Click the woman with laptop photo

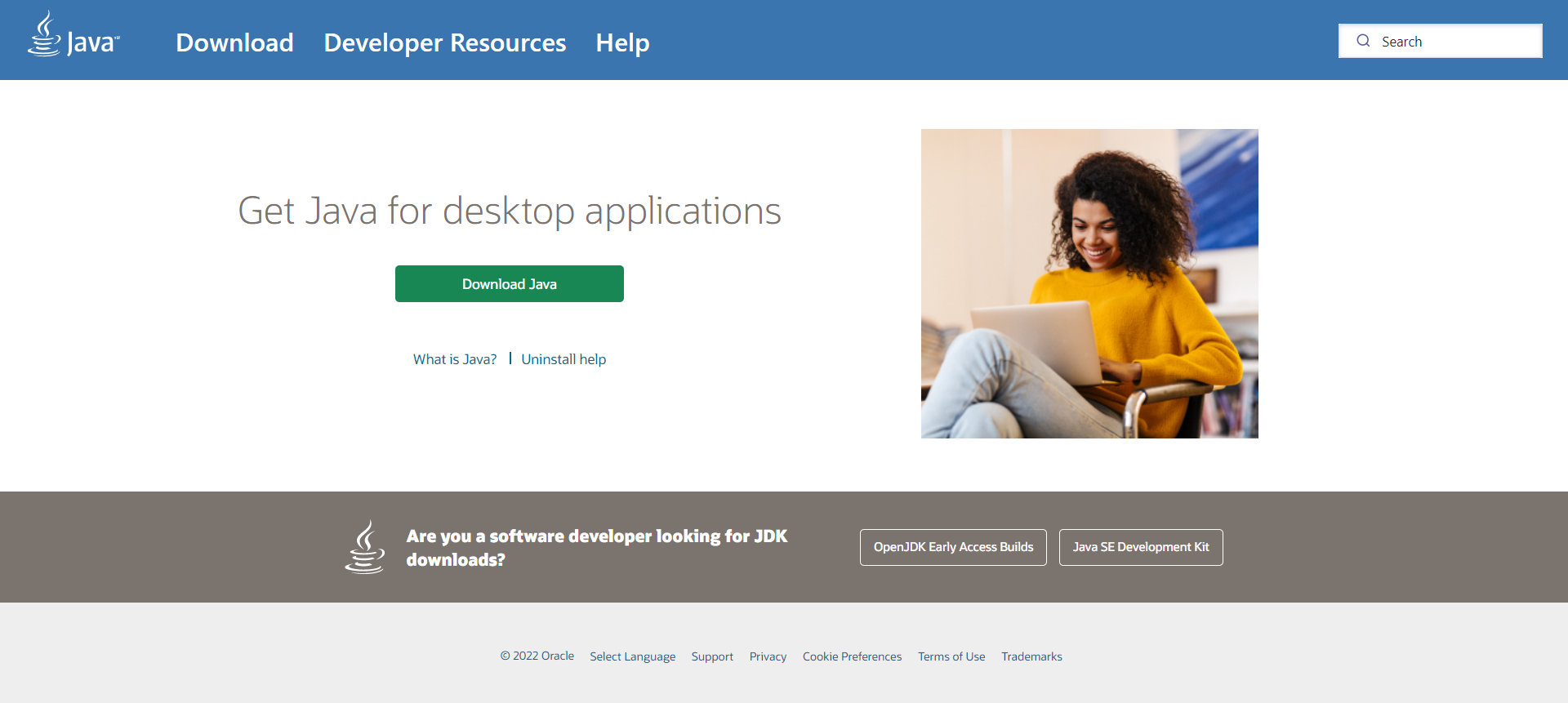coord(1089,283)
